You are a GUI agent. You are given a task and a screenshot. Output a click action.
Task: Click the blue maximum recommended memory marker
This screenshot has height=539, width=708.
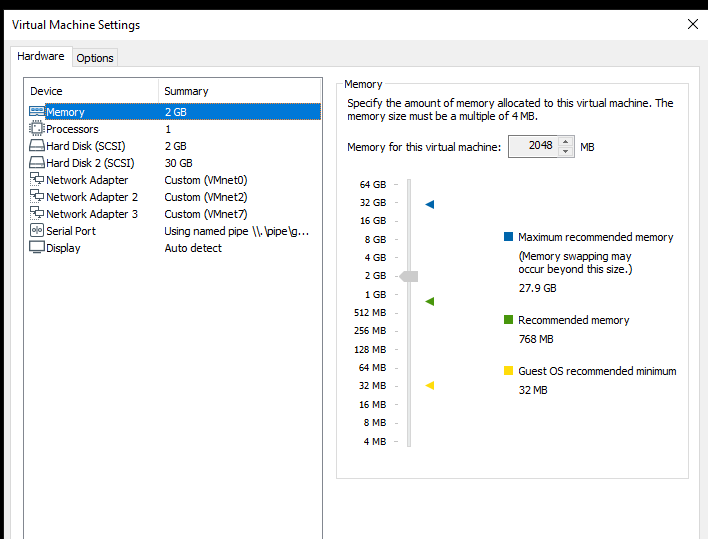point(429,204)
